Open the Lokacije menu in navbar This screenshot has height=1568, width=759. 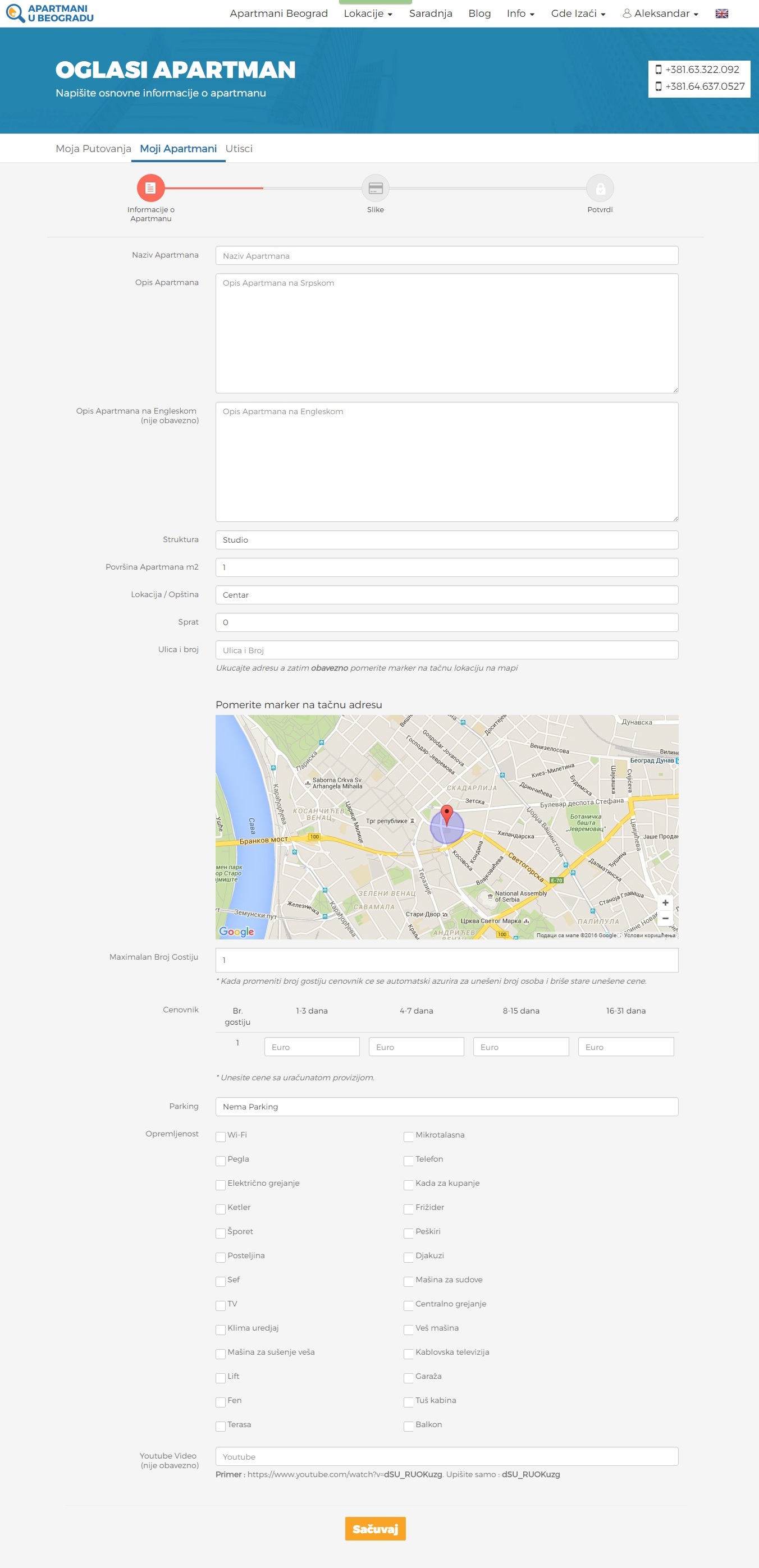pyautogui.click(x=368, y=13)
